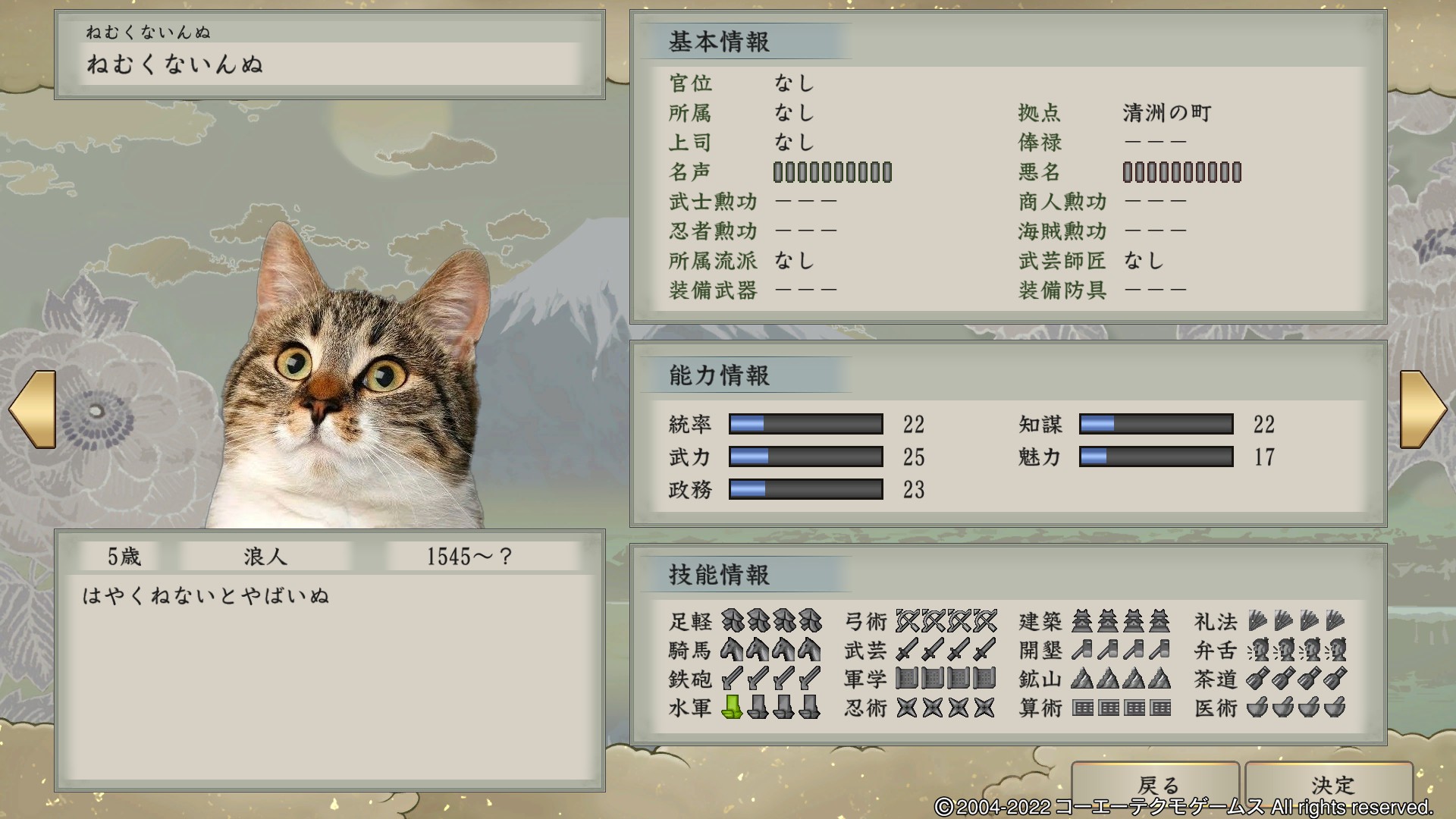Click the 戻る back button
The image size is (1456, 819).
tap(1156, 784)
